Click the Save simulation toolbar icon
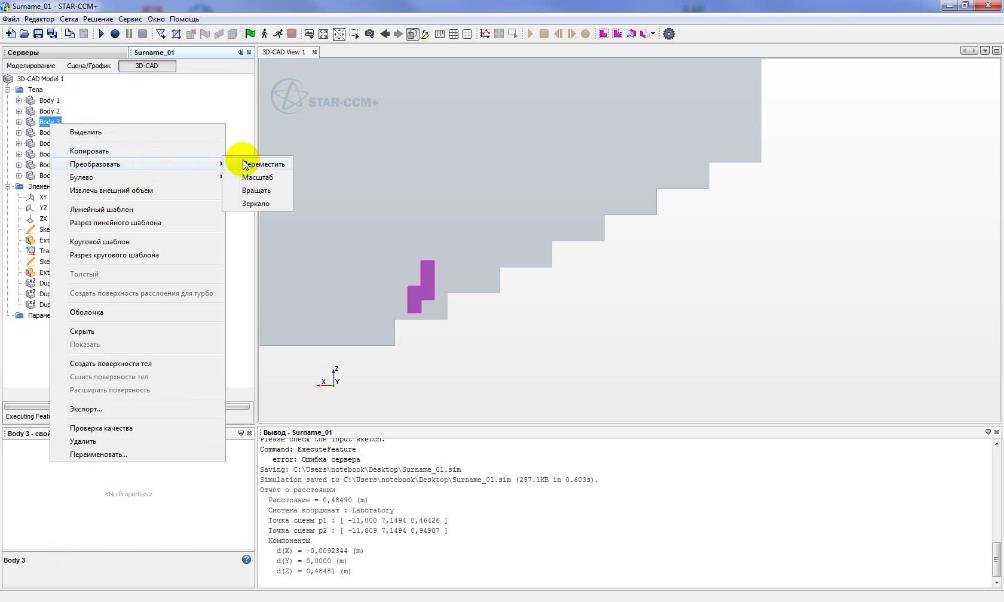The image size is (1004, 602). point(37,34)
